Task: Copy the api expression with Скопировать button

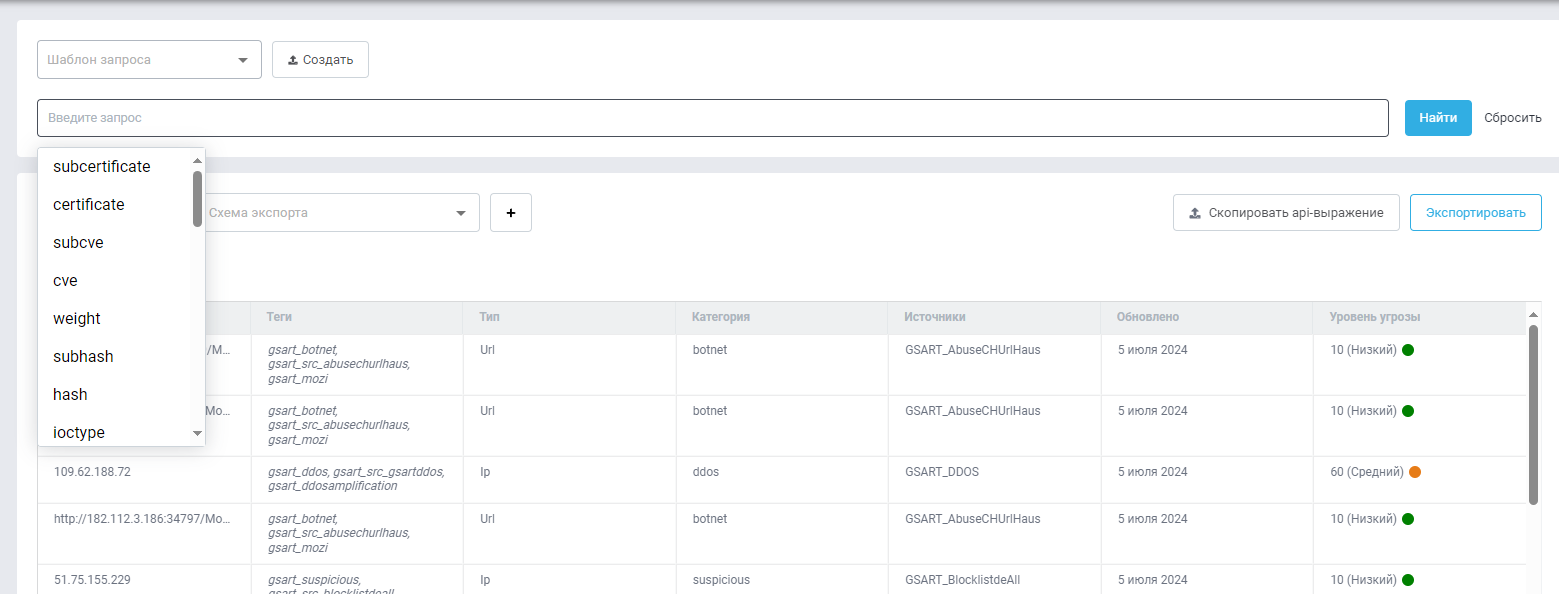Action: click(x=1285, y=213)
